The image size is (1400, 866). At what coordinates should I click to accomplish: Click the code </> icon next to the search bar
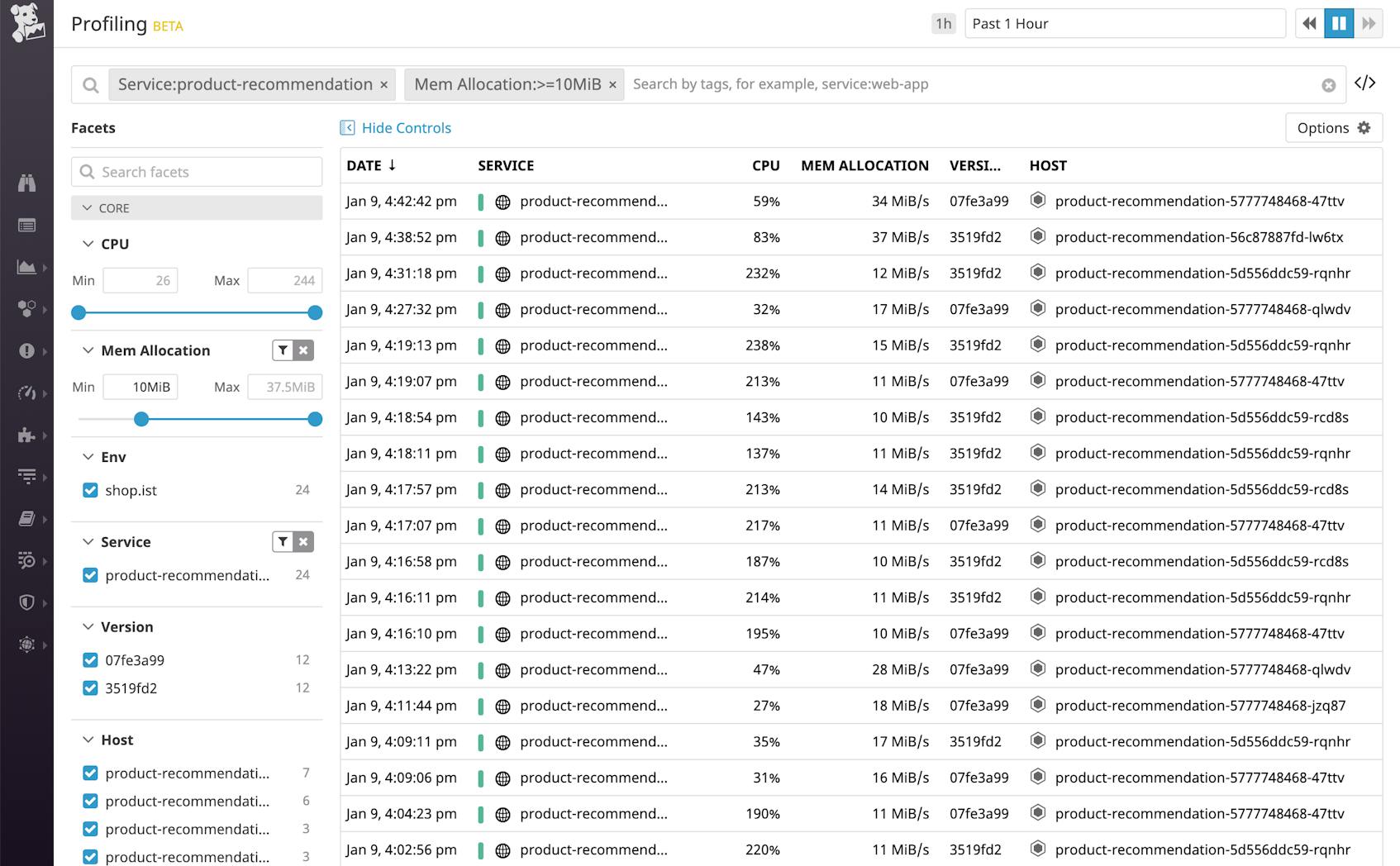(x=1365, y=83)
